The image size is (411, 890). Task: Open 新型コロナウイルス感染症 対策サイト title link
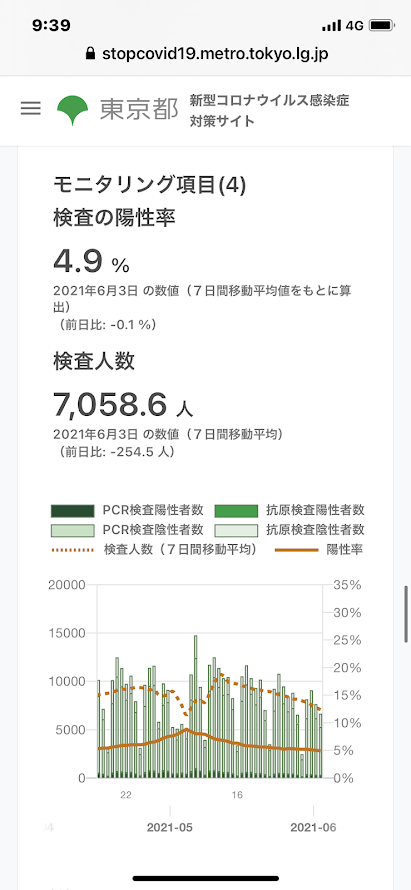269,111
